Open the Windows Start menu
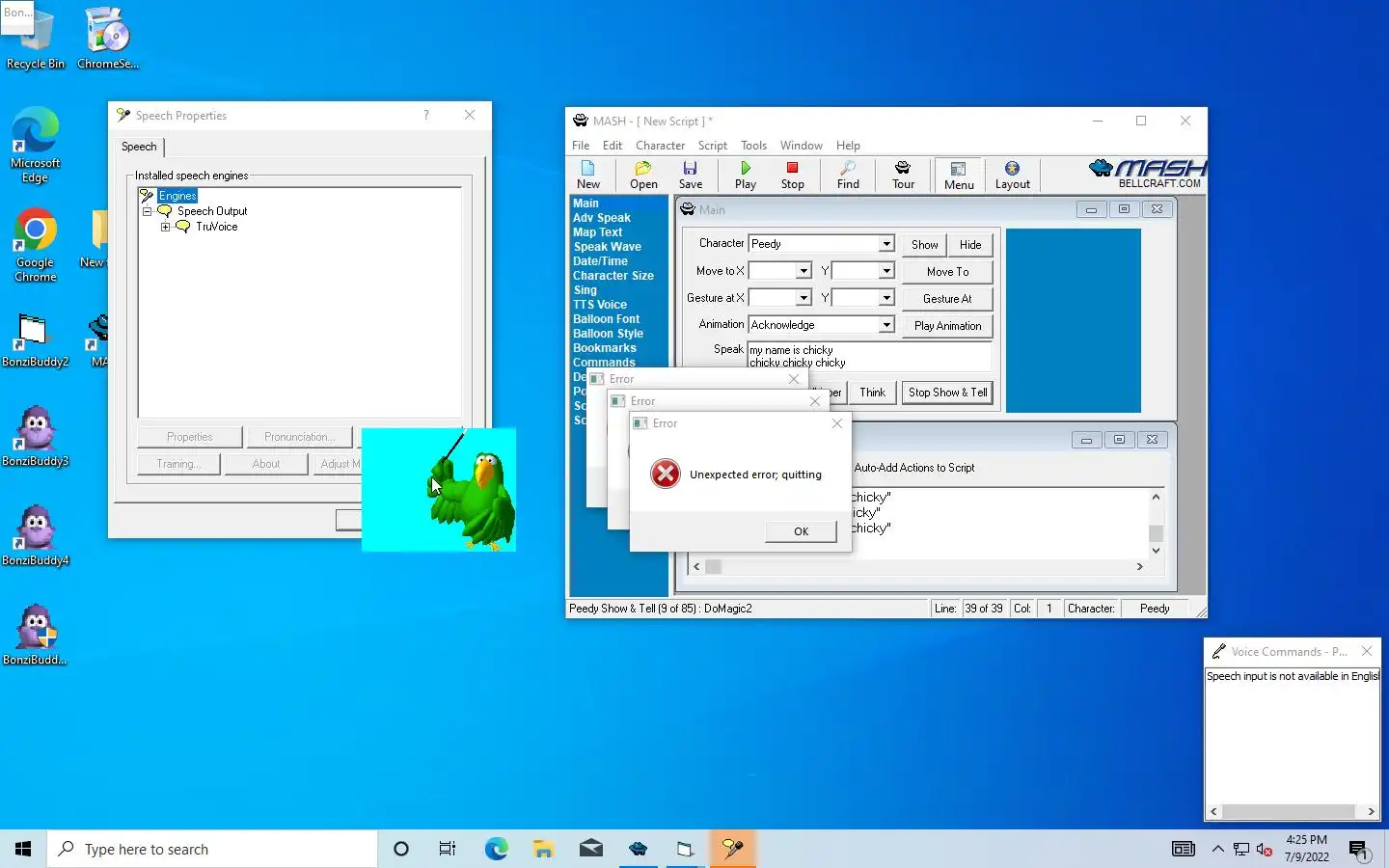1389x868 pixels. coord(23,849)
